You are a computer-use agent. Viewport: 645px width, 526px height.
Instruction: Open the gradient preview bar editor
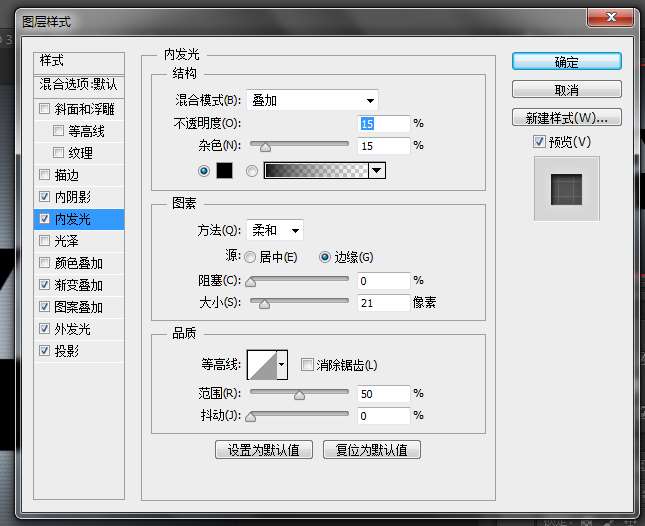316,171
